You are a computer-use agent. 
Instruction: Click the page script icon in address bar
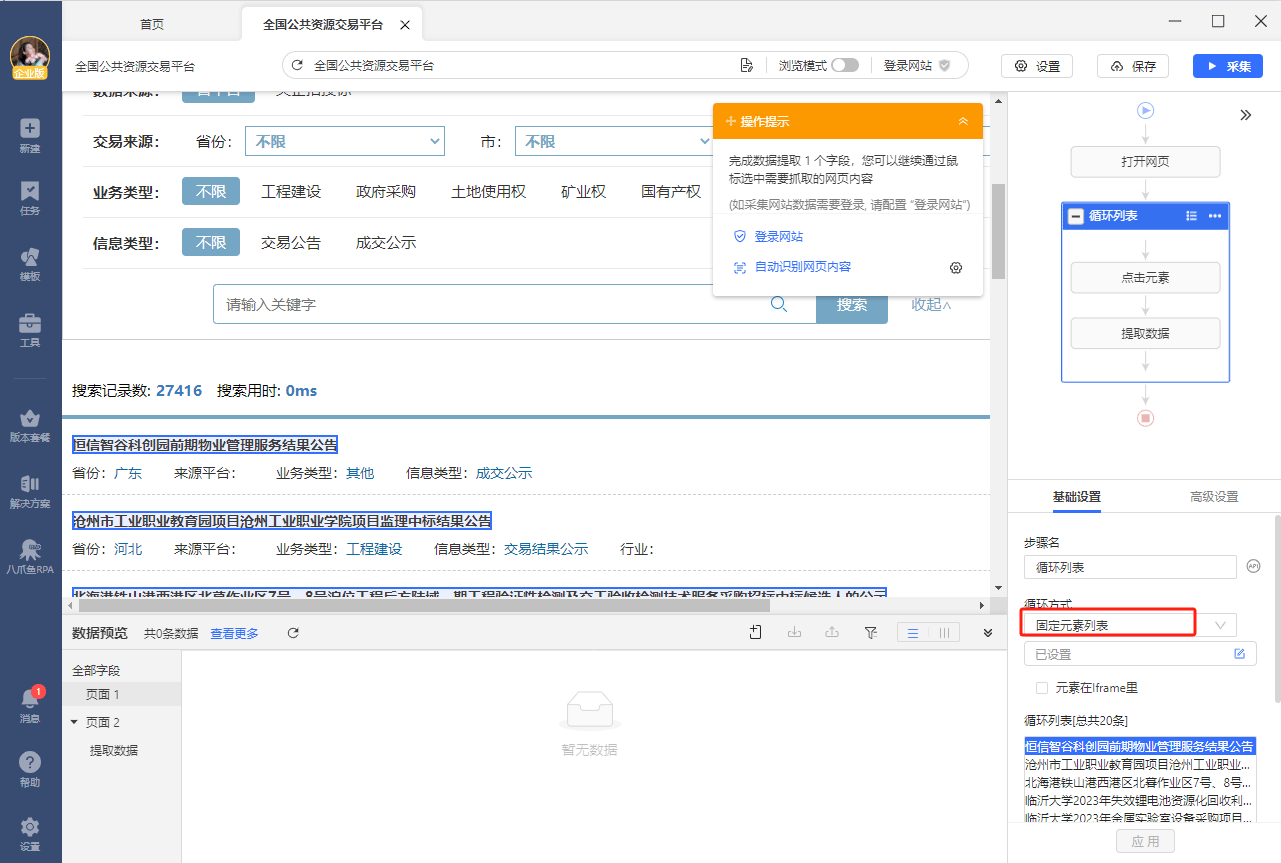point(746,66)
